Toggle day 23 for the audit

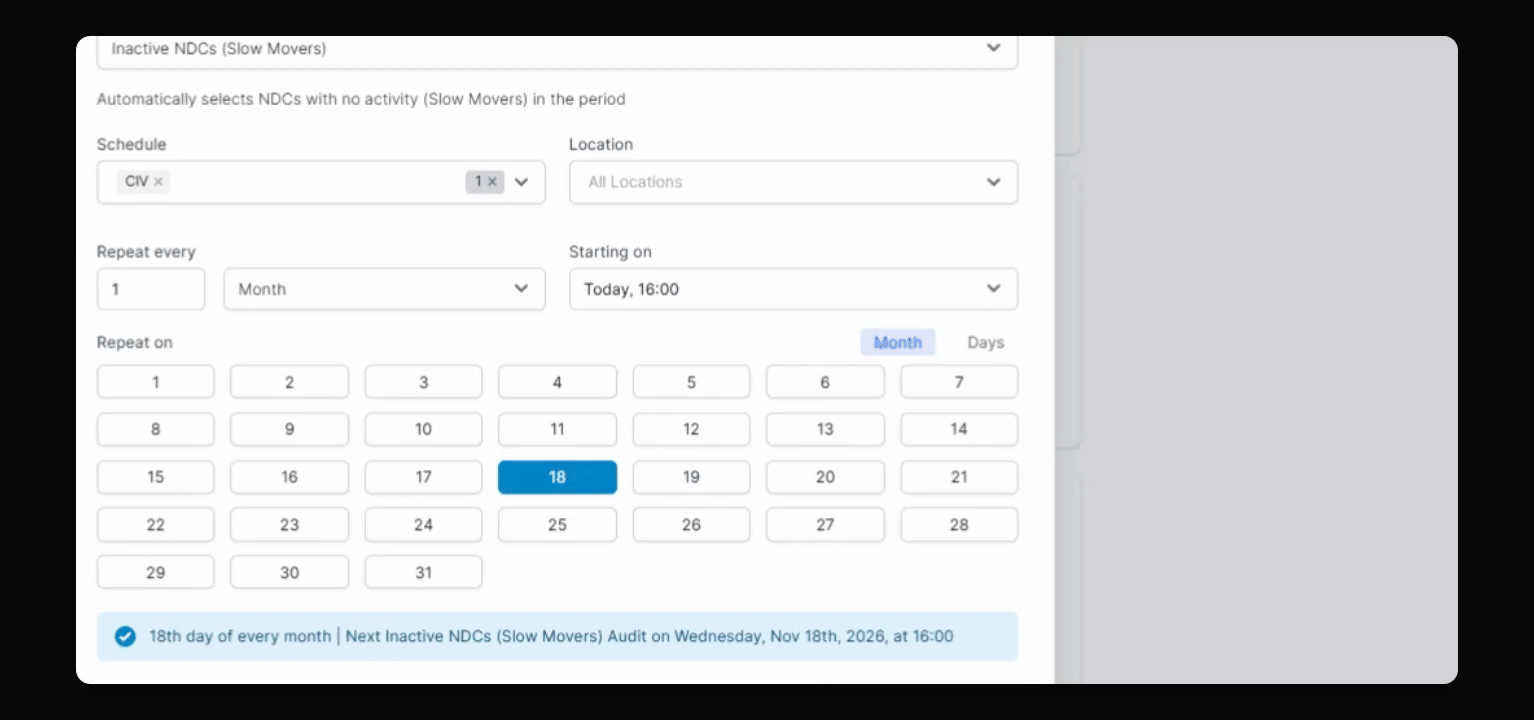289,524
